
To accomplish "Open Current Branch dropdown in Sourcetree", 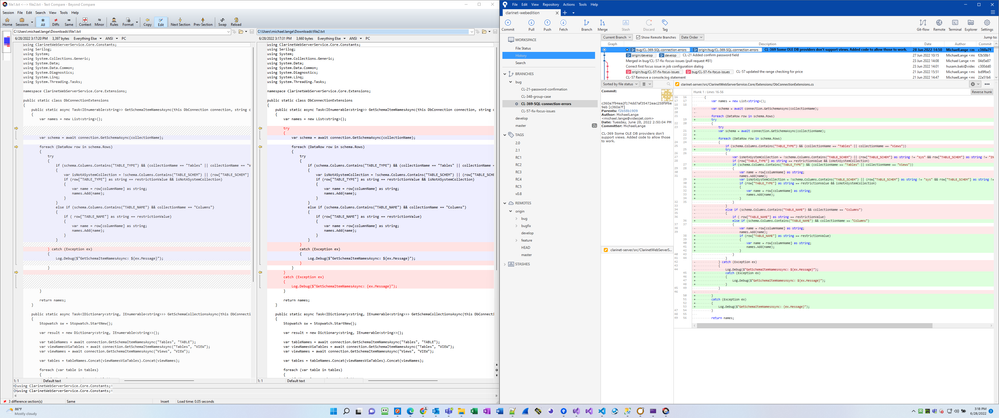I will tap(617, 38).
